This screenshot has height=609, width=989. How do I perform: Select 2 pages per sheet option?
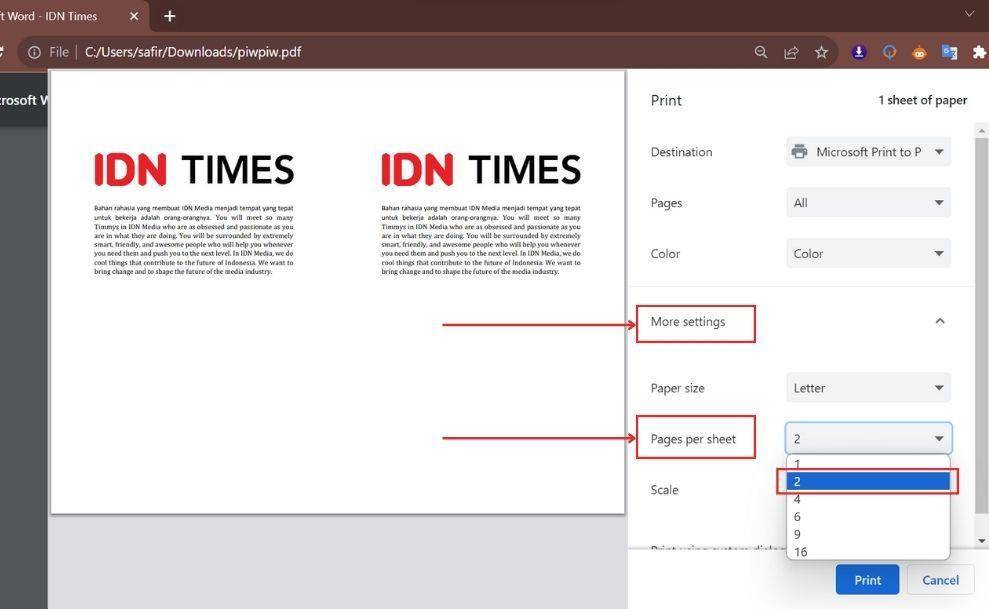[x=868, y=482]
